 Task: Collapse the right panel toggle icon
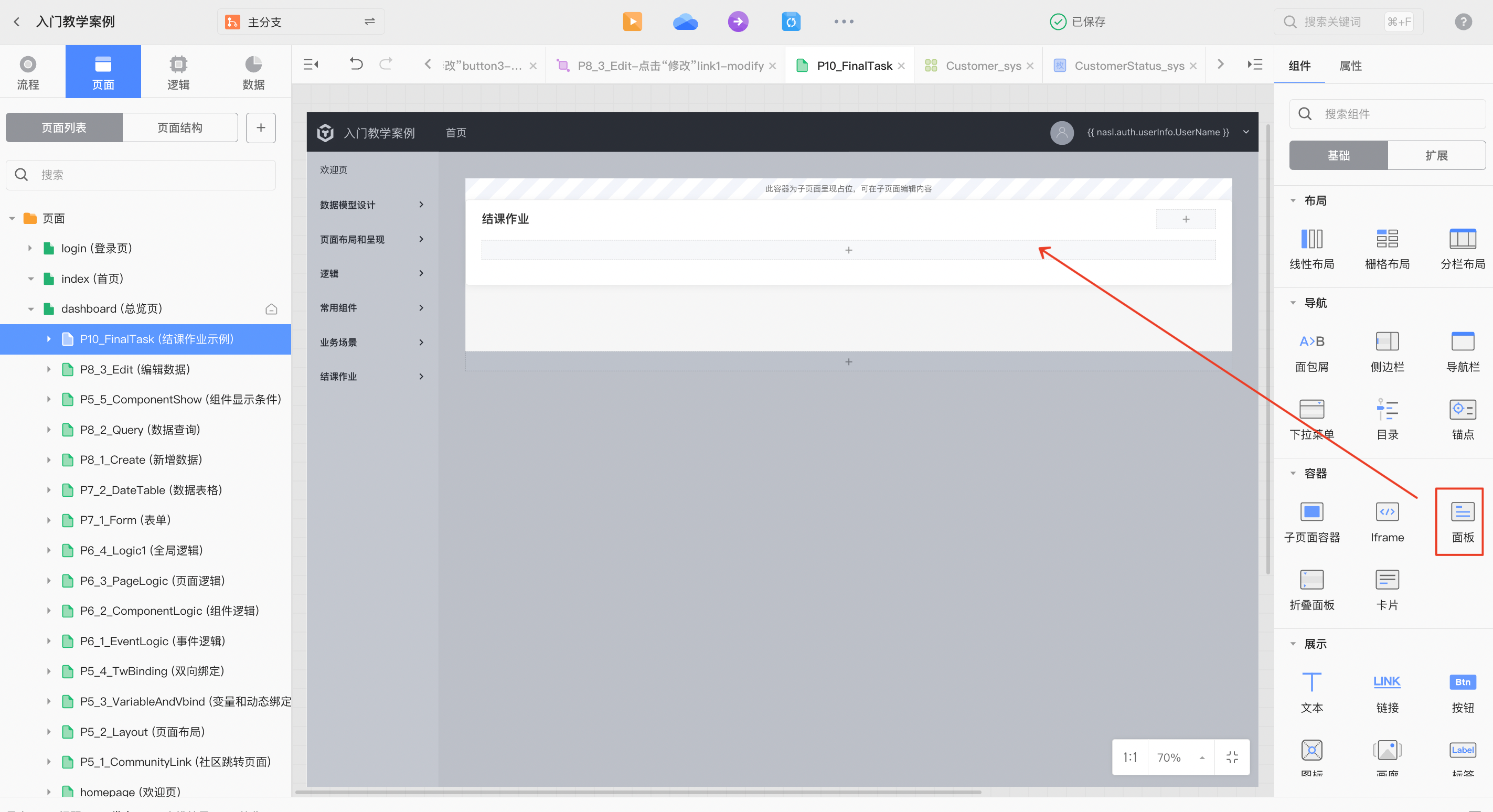(x=1255, y=65)
